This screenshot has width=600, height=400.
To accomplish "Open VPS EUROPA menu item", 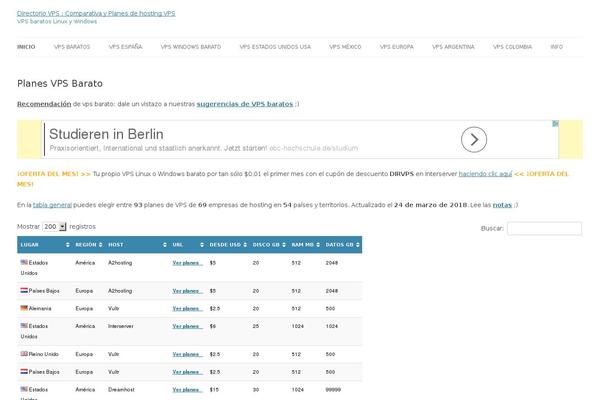I will [396, 47].
